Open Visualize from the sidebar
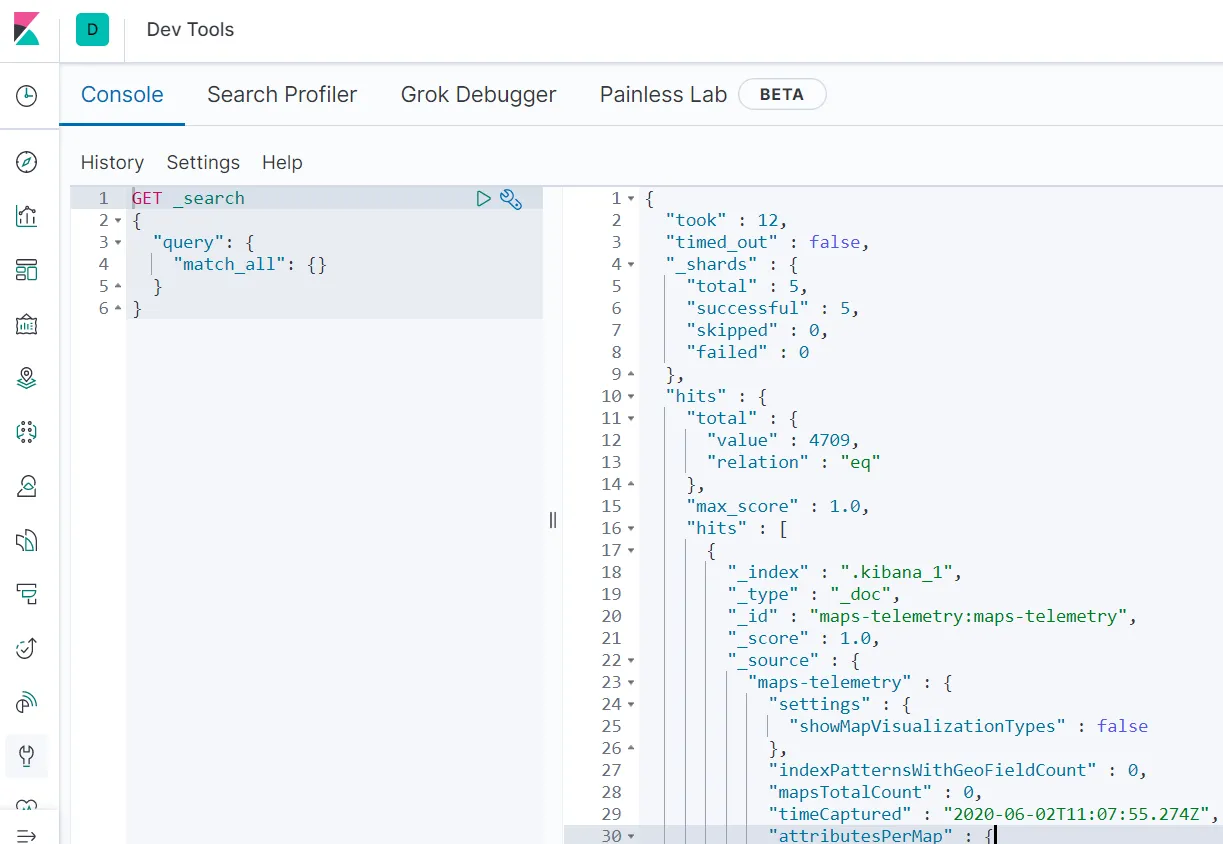1223x844 pixels. click(x=27, y=216)
